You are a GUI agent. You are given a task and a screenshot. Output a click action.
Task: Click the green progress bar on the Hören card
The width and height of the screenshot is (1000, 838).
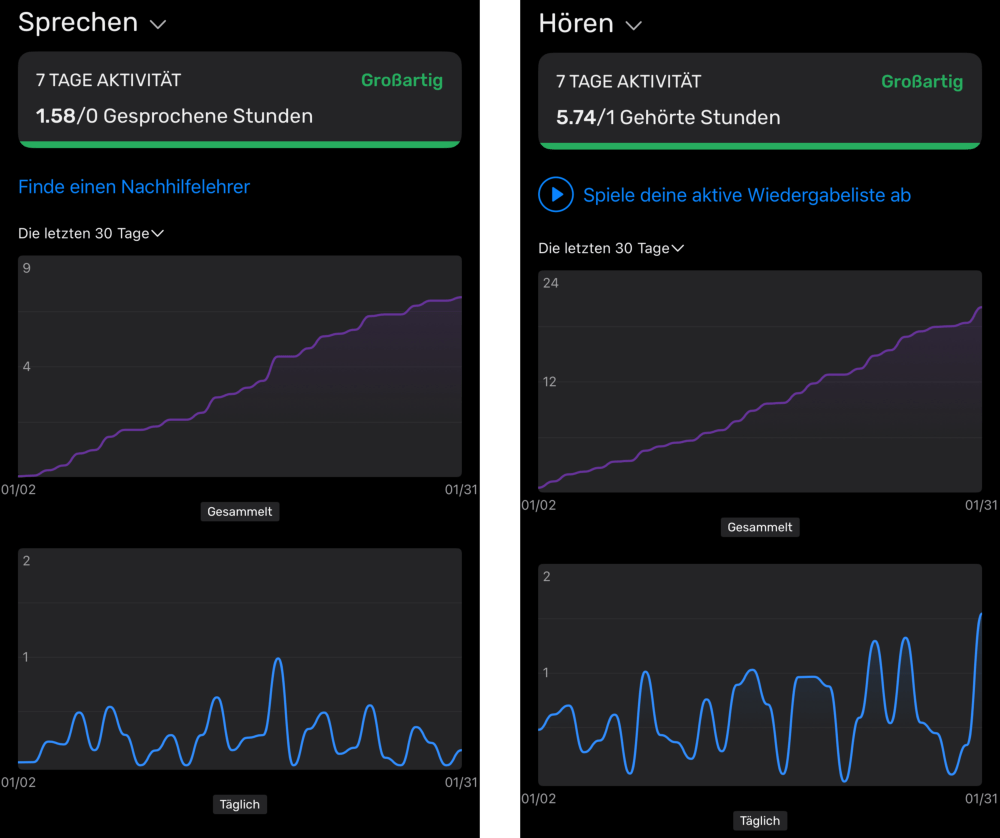coord(760,146)
